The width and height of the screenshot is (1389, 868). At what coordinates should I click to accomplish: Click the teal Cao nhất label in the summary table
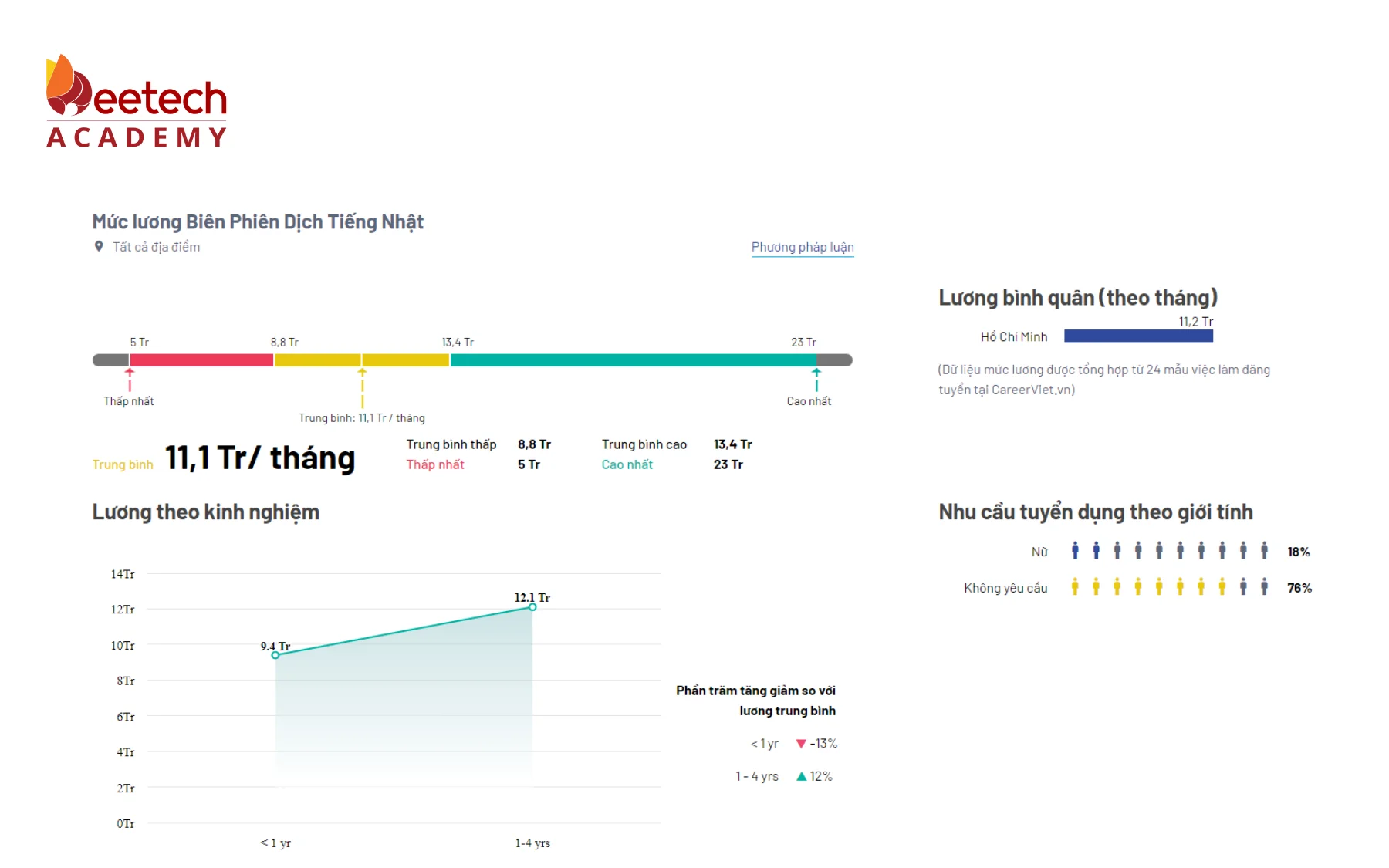click(x=627, y=464)
